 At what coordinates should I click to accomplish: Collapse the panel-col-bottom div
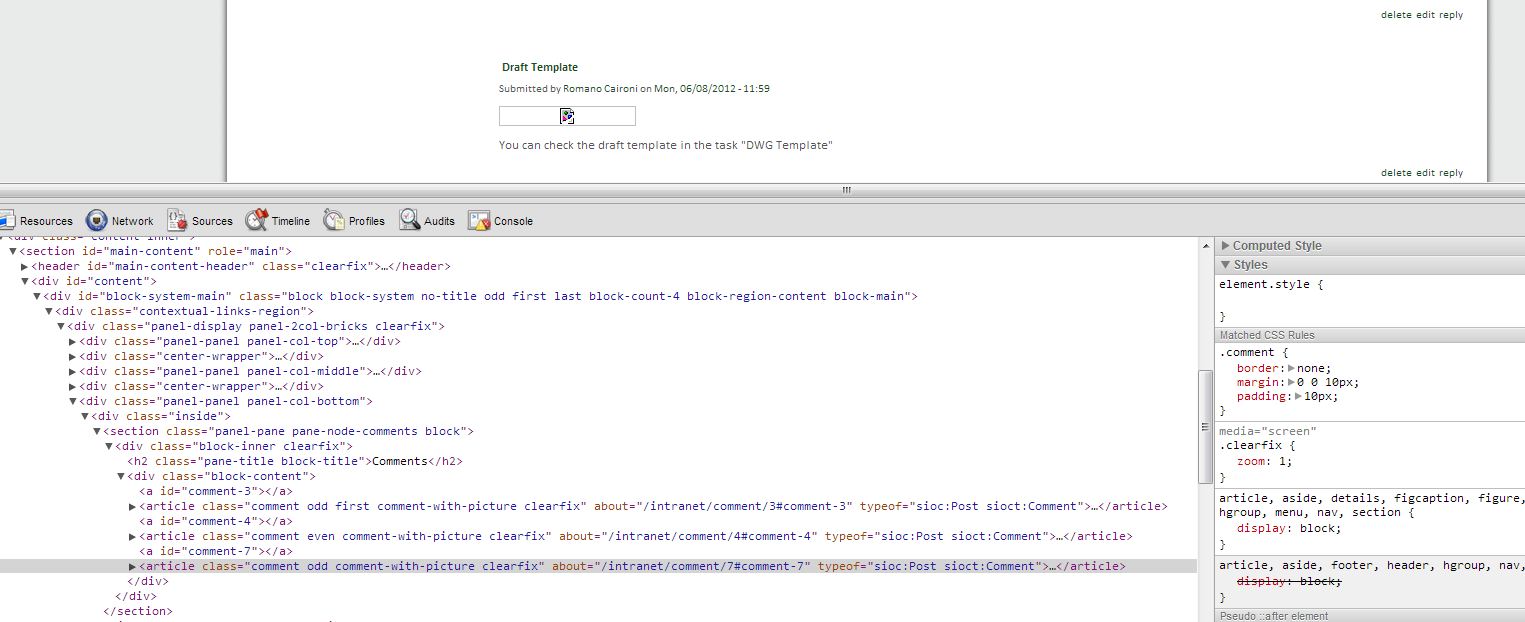[73, 401]
